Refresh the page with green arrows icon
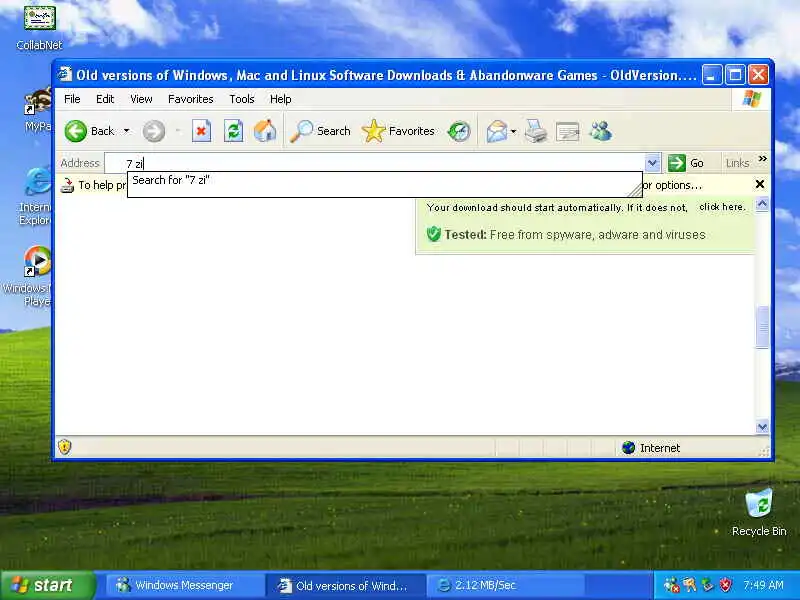This screenshot has height=600, width=800. pyautogui.click(x=233, y=131)
